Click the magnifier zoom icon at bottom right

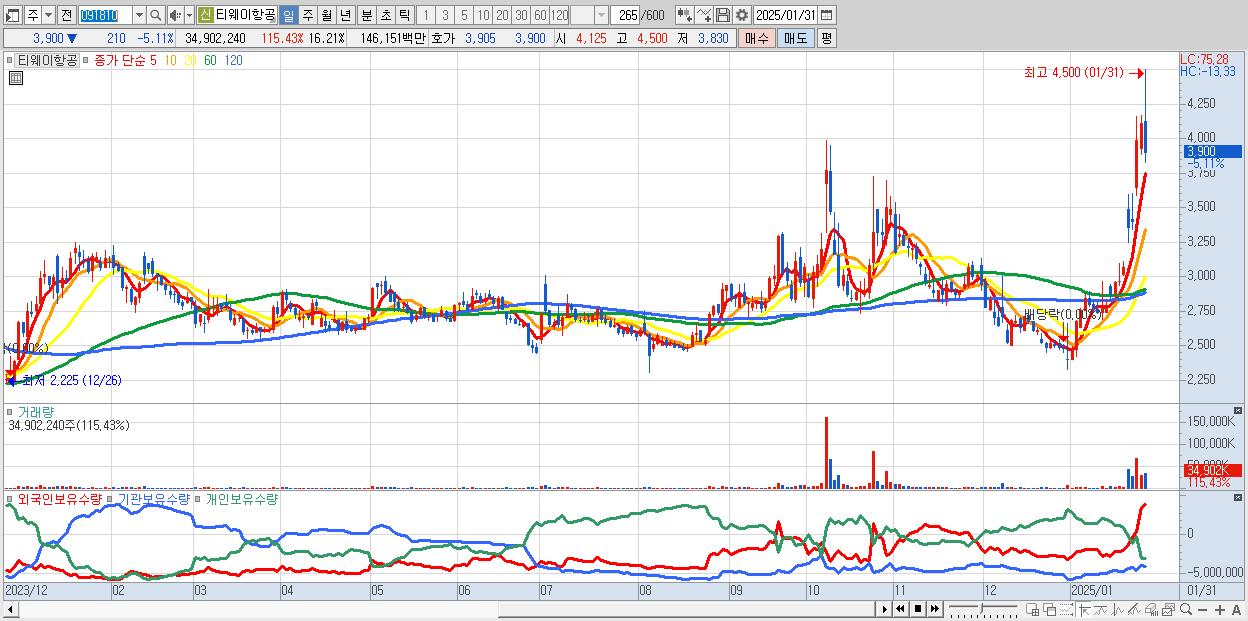1186,610
